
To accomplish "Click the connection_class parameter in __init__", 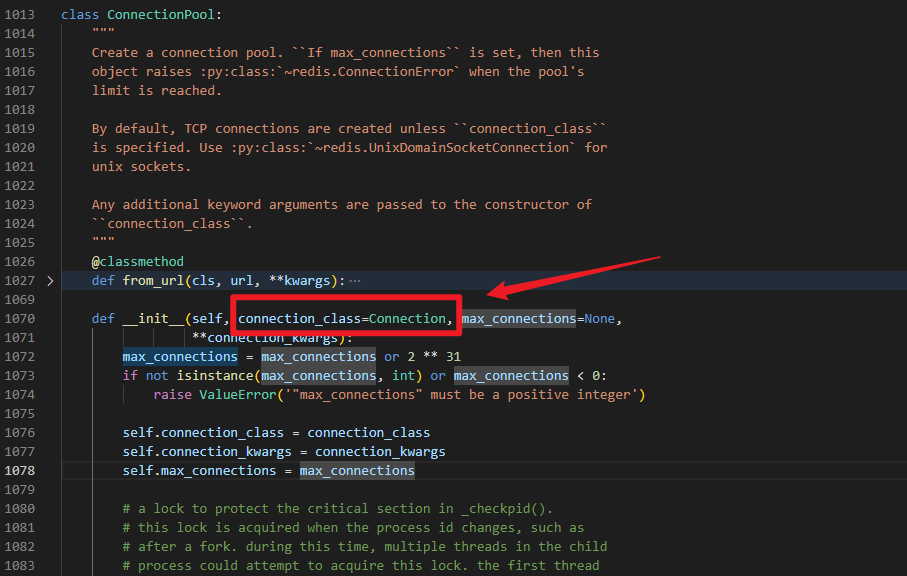I will coord(301,319).
